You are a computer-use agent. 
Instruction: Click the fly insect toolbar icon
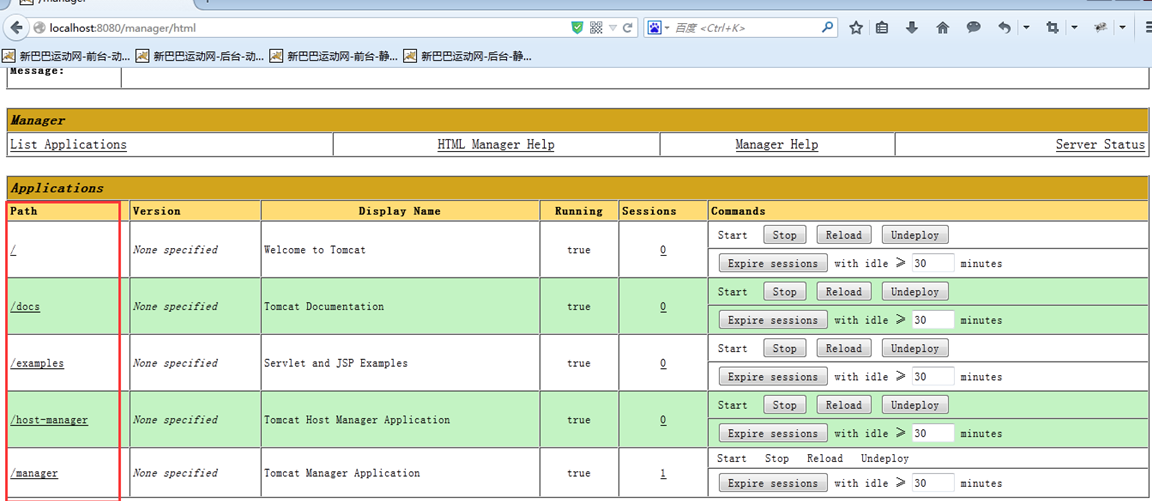[x=1100, y=28]
